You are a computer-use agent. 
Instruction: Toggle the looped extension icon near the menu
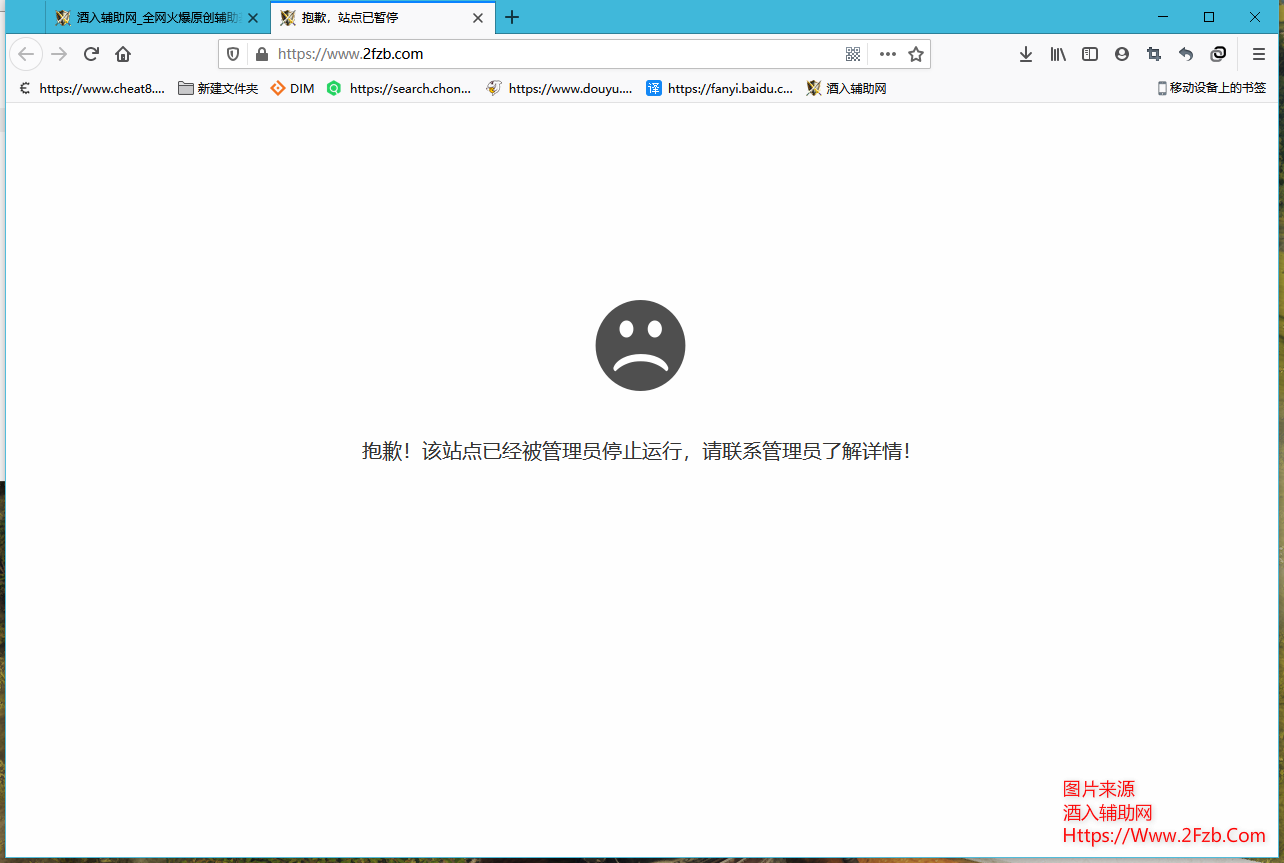(1218, 54)
